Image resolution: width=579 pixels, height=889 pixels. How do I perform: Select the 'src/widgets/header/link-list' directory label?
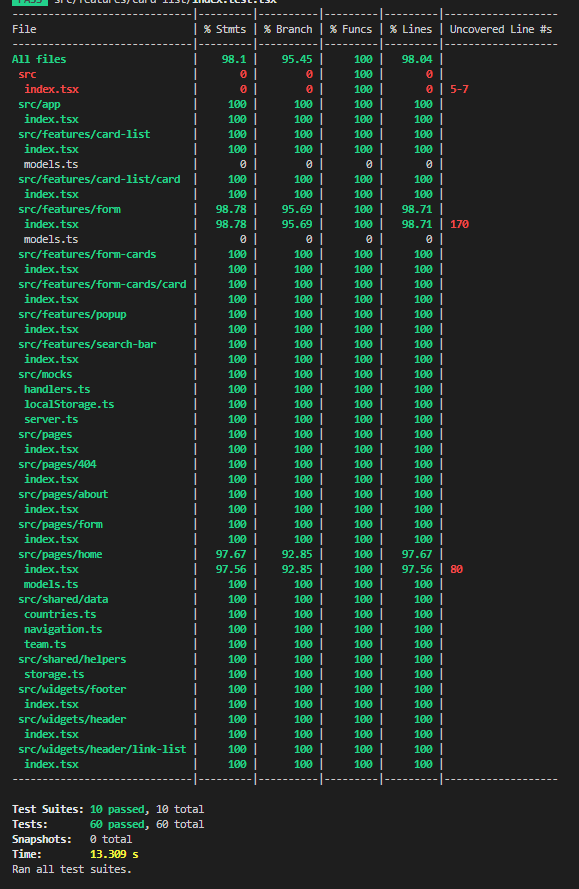point(102,750)
